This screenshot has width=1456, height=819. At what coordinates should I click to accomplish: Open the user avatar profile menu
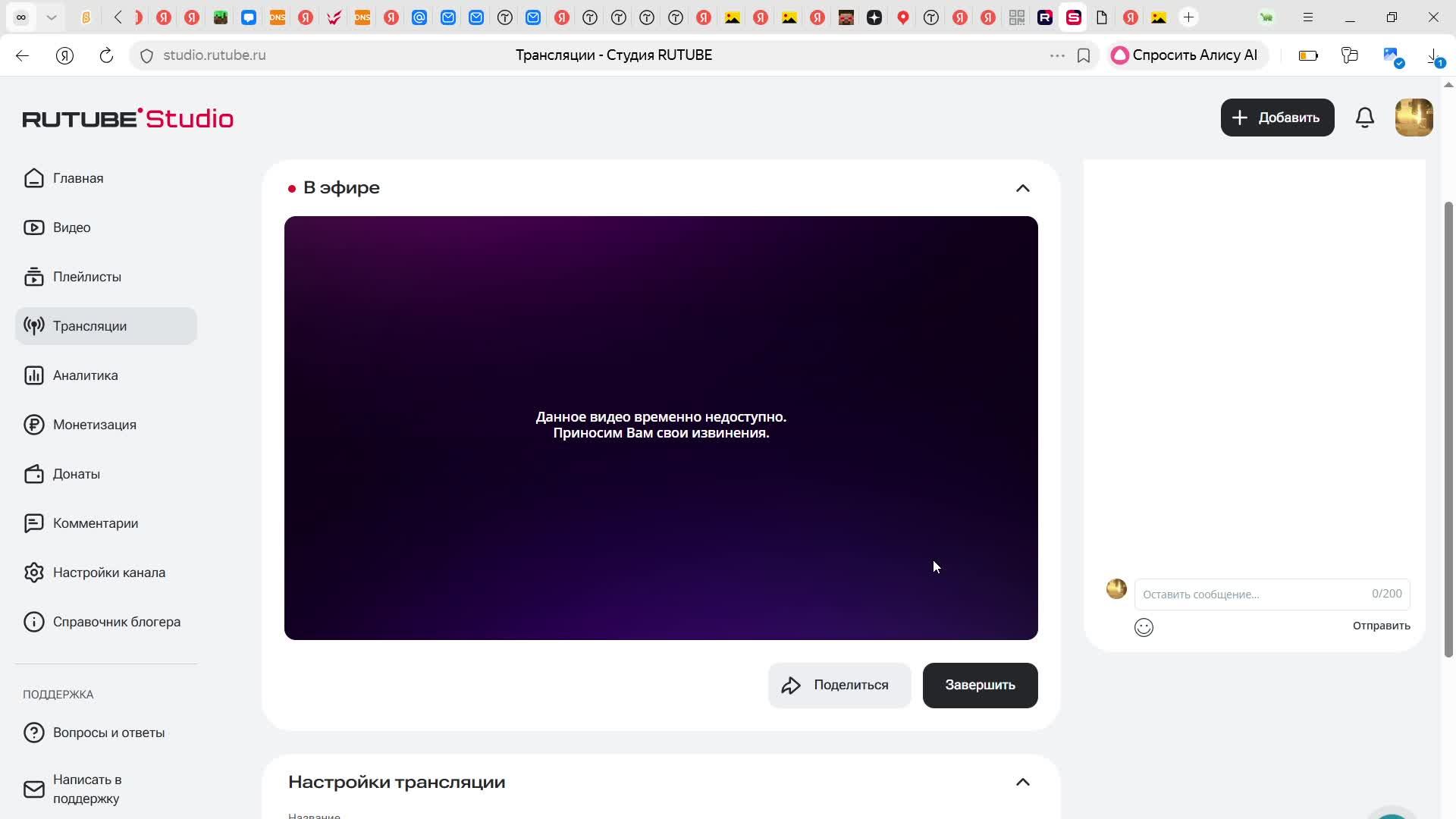[x=1414, y=118]
